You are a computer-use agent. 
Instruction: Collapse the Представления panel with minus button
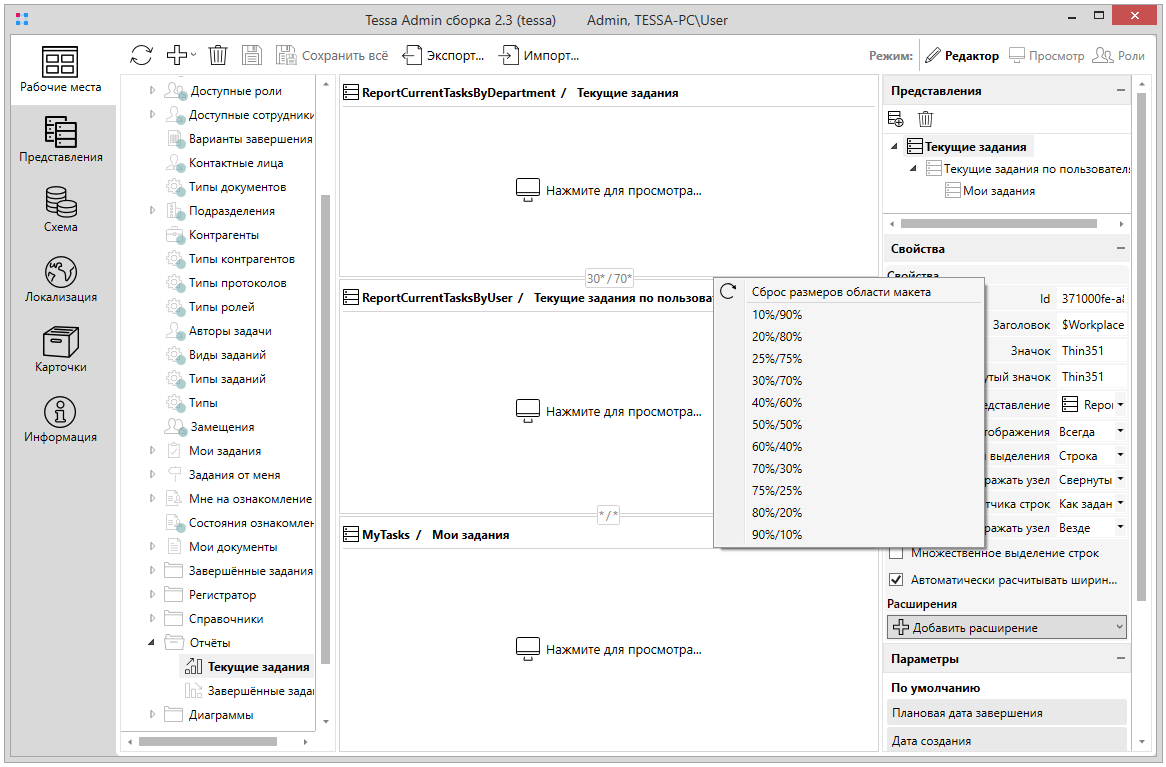(x=1121, y=91)
